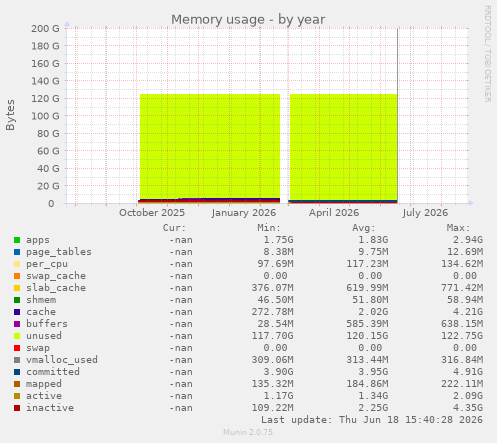The image size is (497, 443).
Task: Click the 'July 2026' axis label
Action: click(425, 213)
